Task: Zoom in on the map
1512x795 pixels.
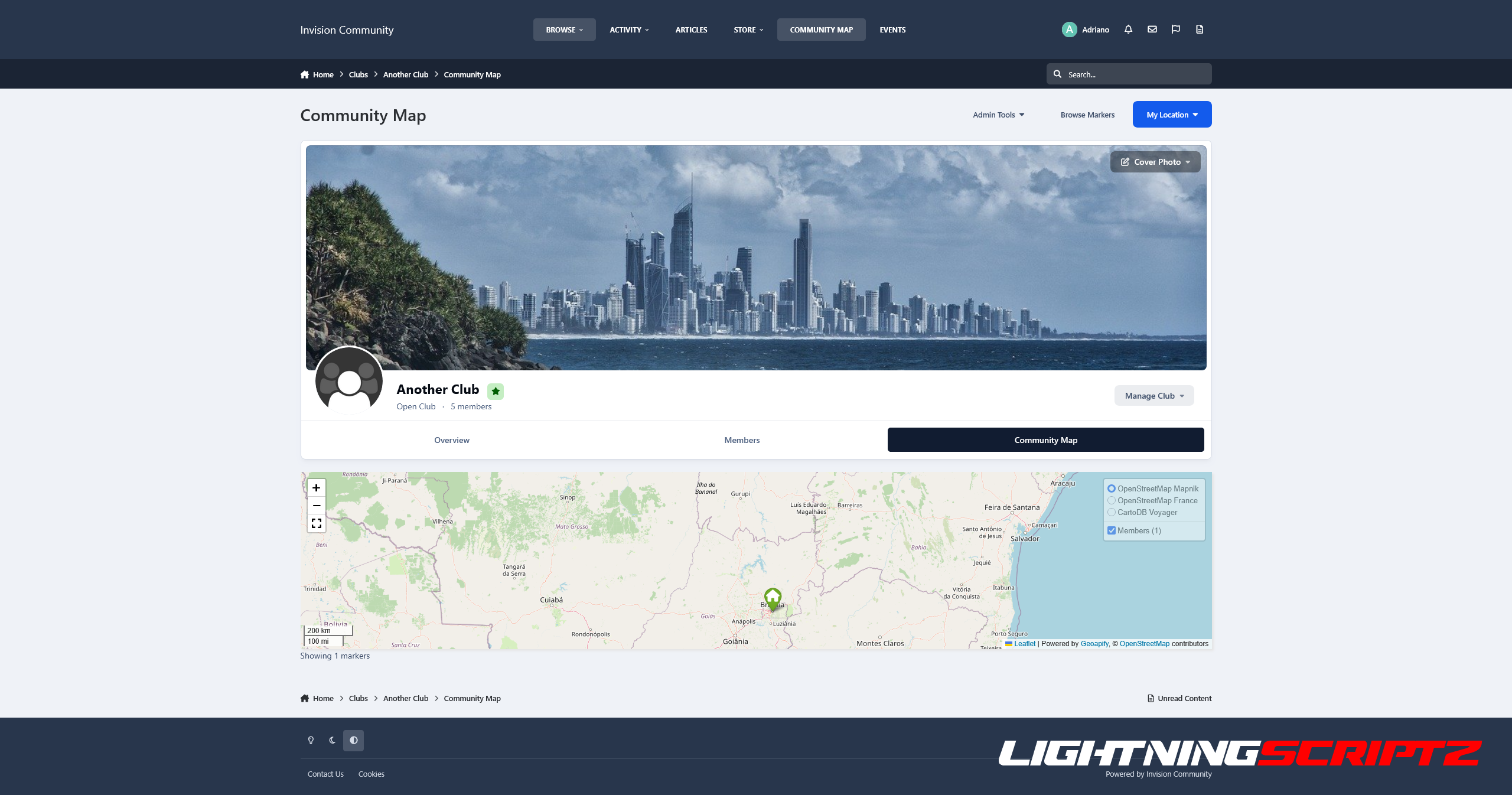Action: pos(317,488)
